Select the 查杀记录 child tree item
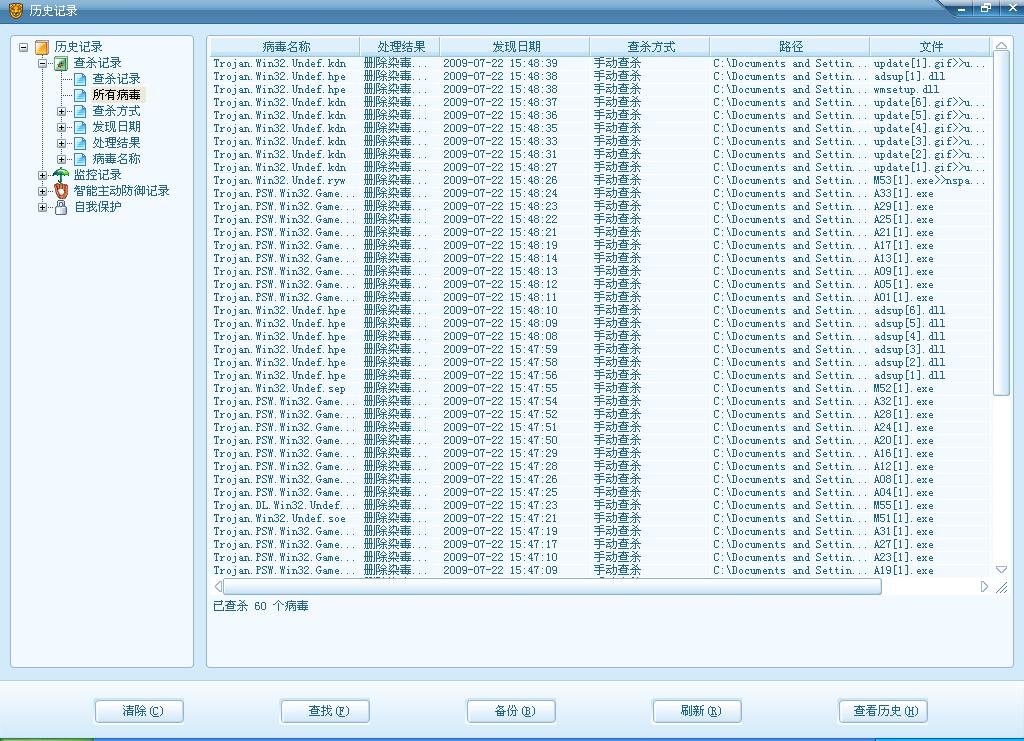Viewport: 1024px width, 741px height. pyautogui.click(x=116, y=79)
